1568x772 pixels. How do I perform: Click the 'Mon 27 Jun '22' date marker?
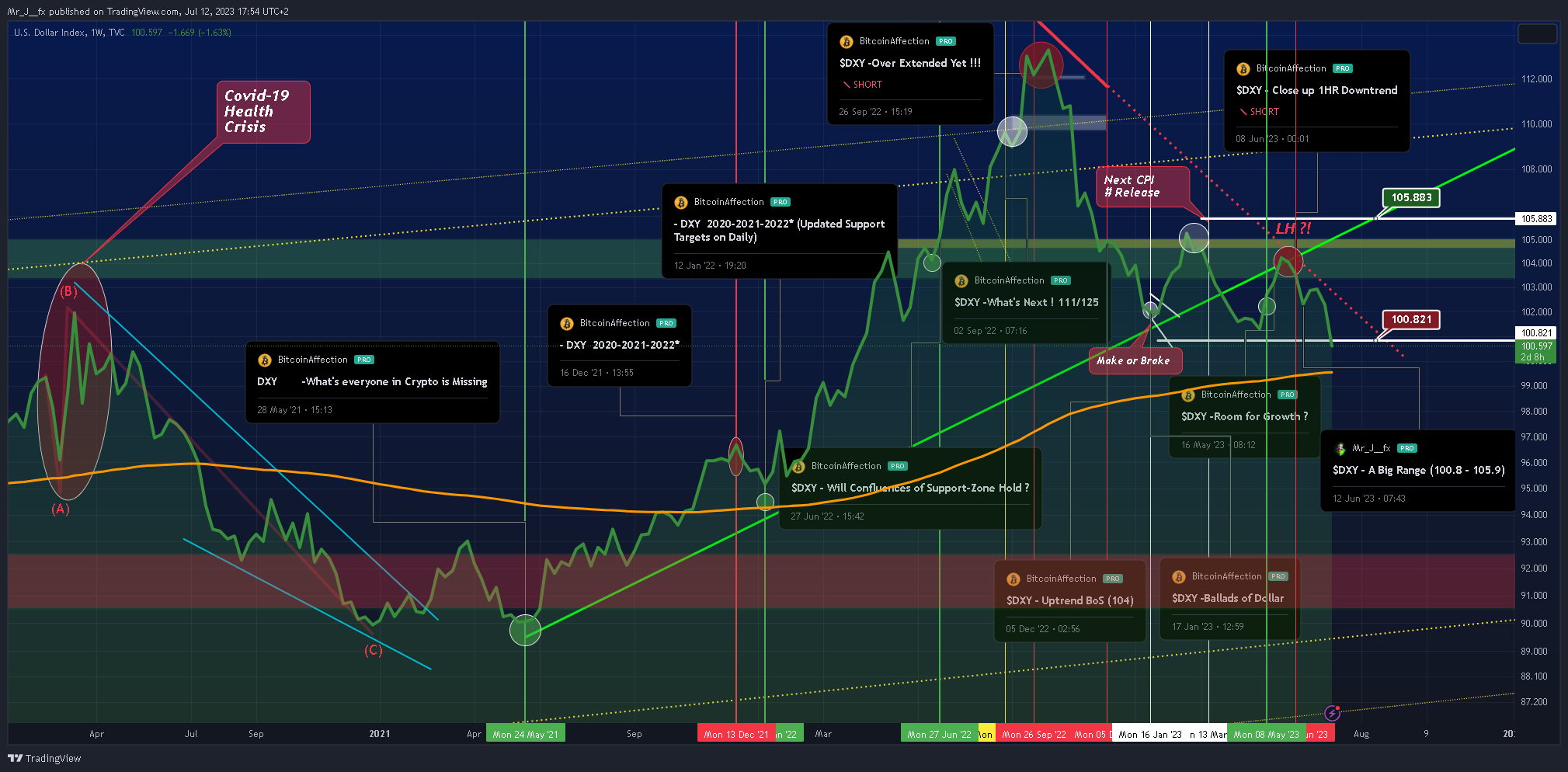939,734
